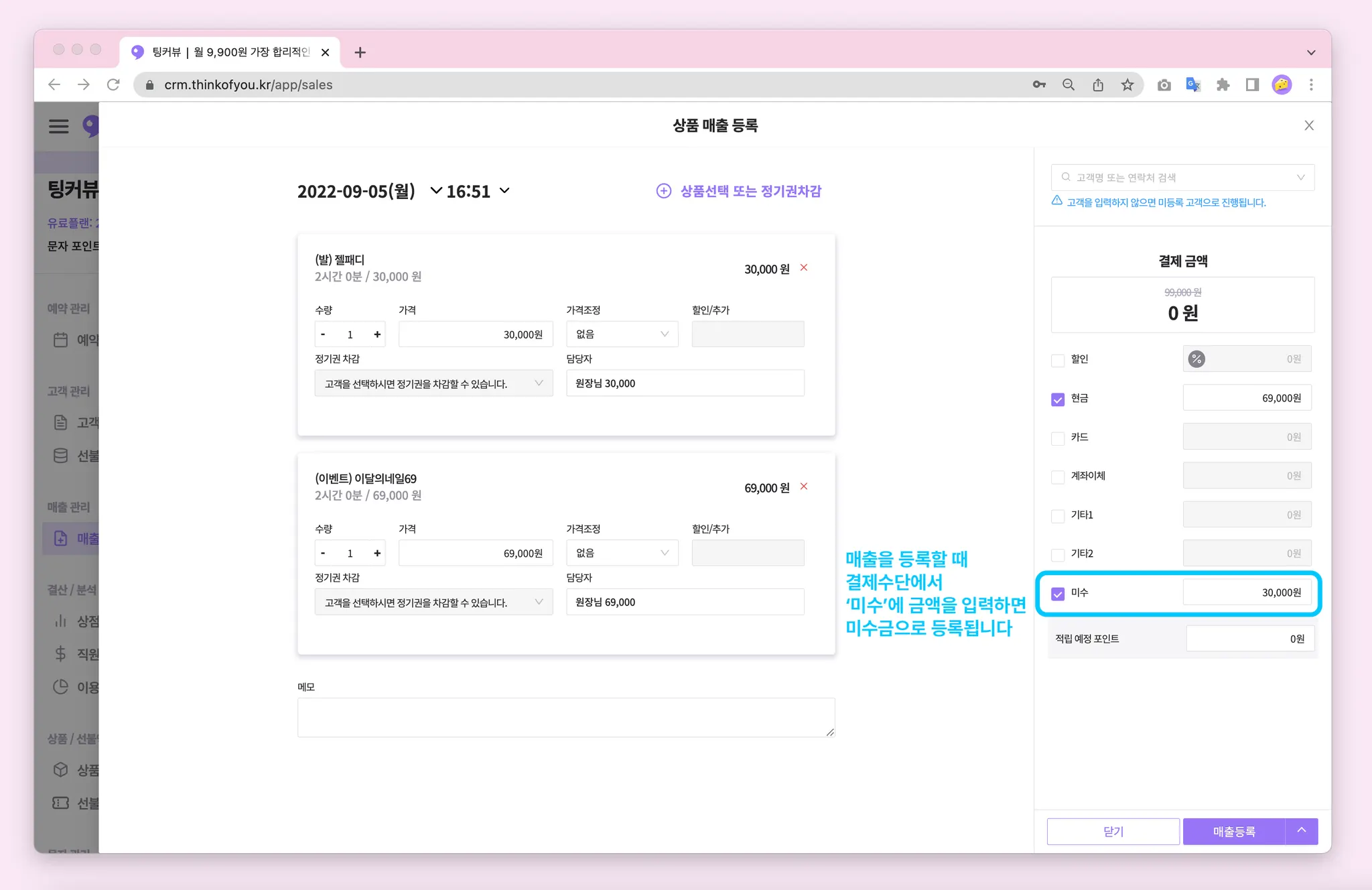Check the 할인 checkbox
The width and height of the screenshot is (1372, 890).
(1058, 361)
